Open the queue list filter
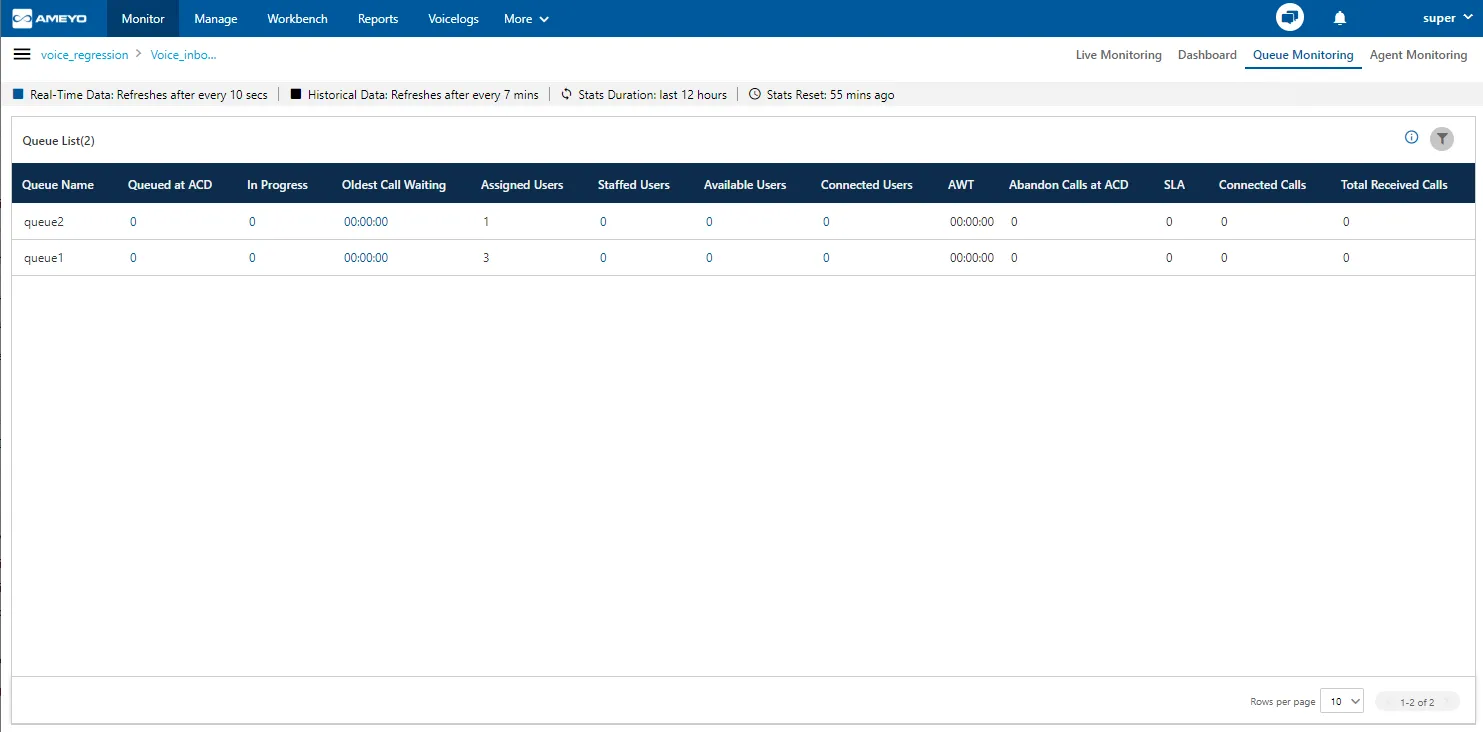Viewport: 1483px width, 732px height. pyautogui.click(x=1441, y=139)
